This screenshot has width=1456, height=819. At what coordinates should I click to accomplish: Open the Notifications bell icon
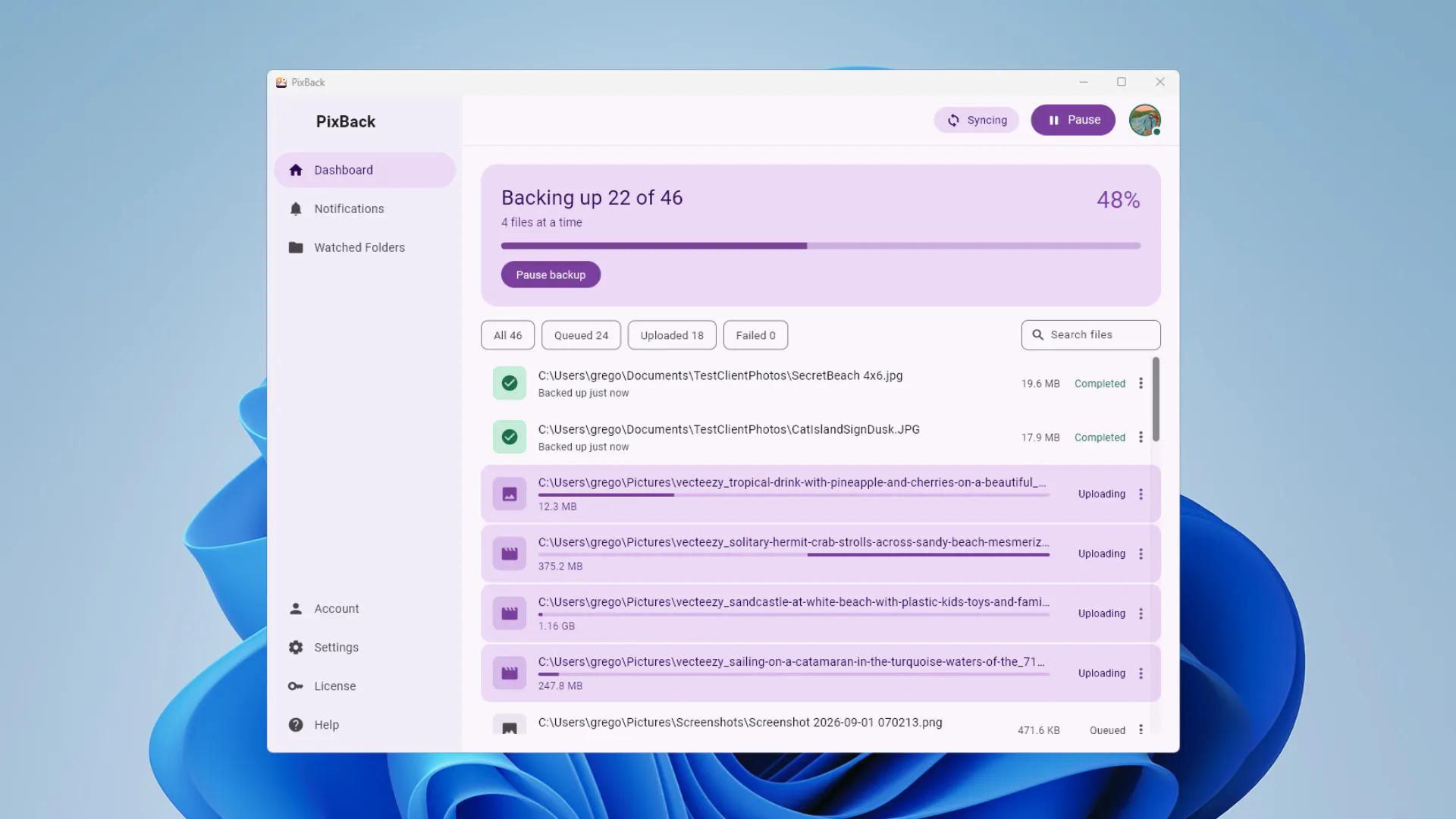tap(296, 209)
